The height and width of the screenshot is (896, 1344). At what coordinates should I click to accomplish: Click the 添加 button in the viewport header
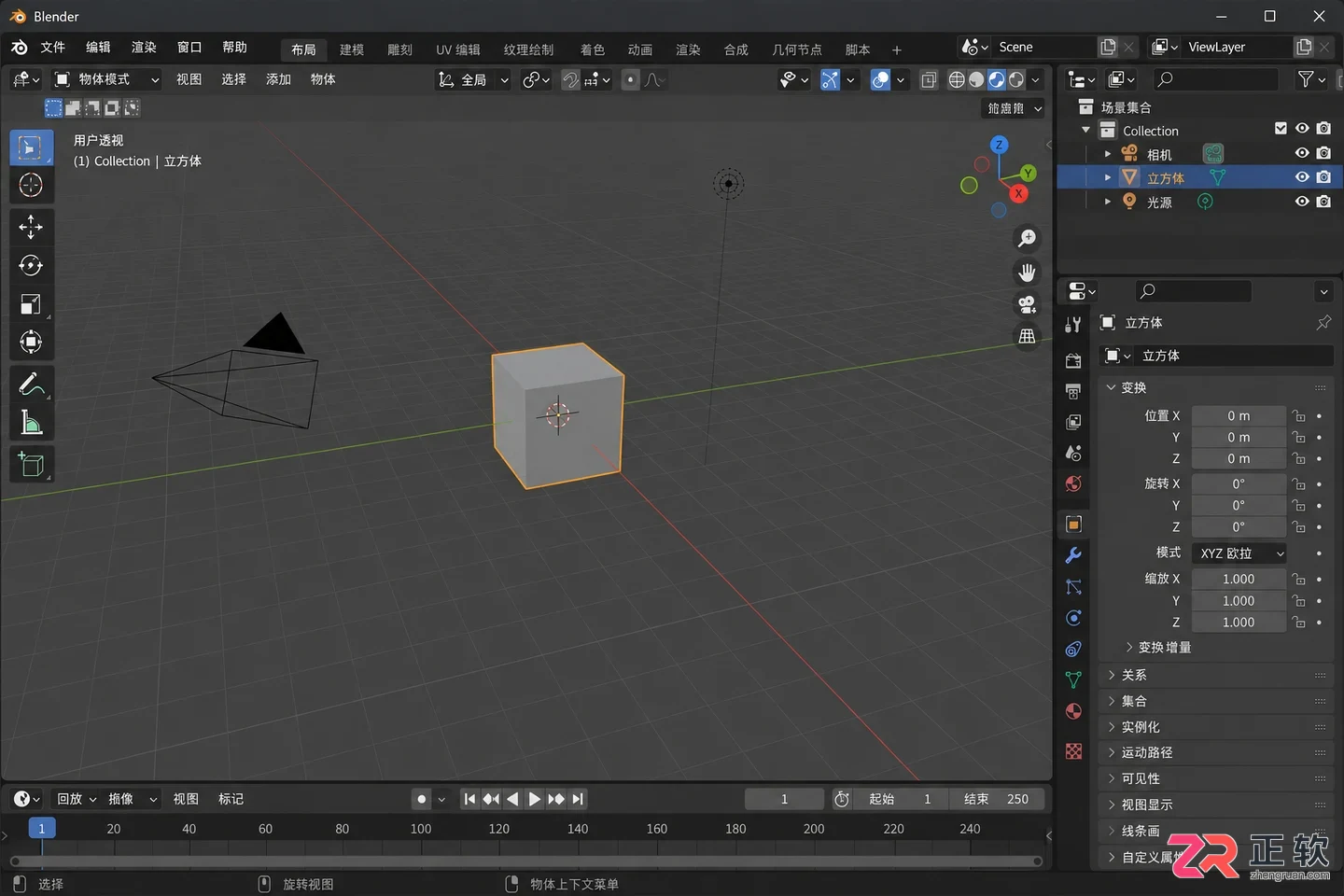[278, 79]
